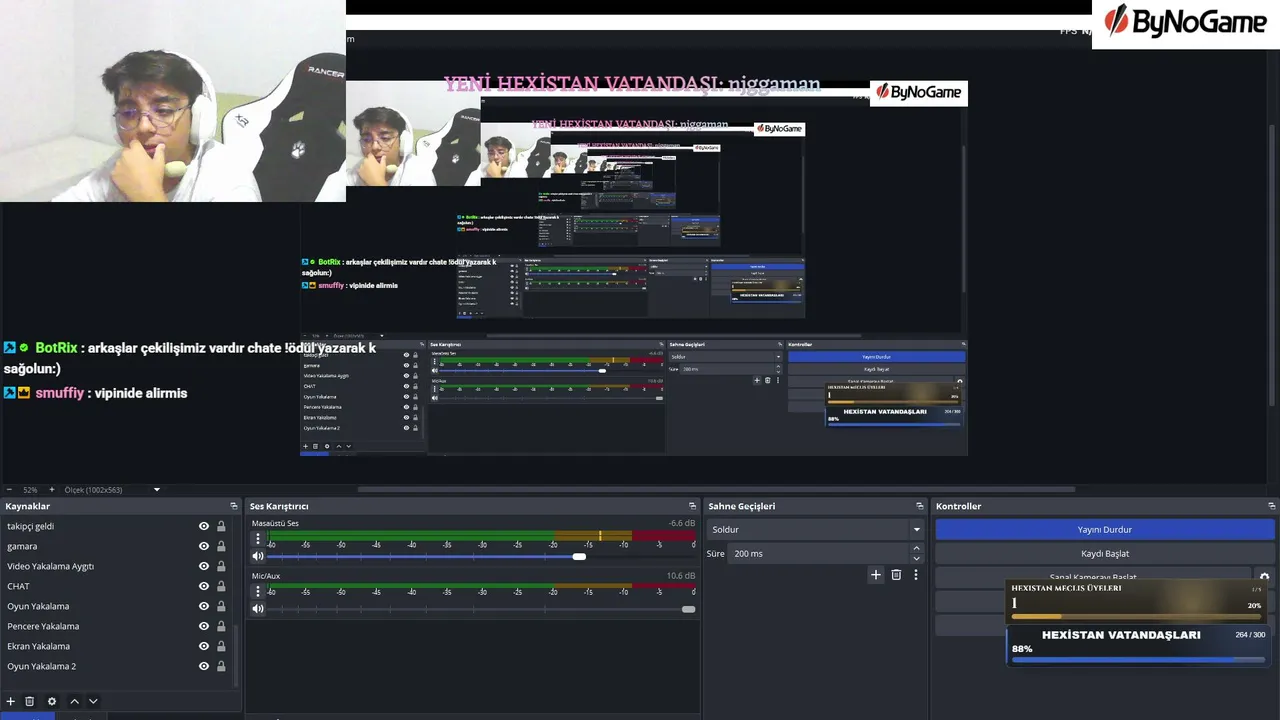Mute the Mic/Aux speaker icon
The width and height of the screenshot is (1280, 720).
click(x=258, y=609)
